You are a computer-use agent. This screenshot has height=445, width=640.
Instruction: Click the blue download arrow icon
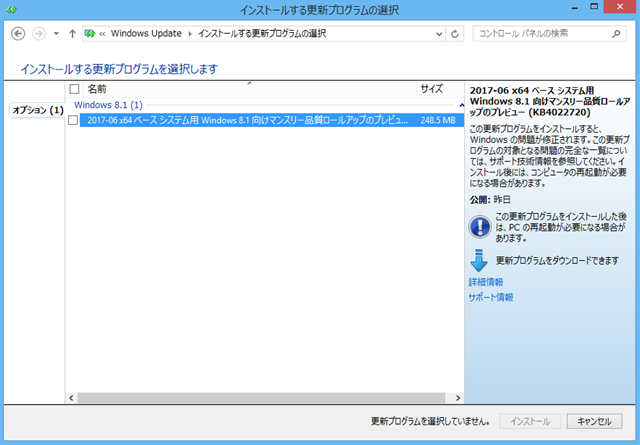479,260
